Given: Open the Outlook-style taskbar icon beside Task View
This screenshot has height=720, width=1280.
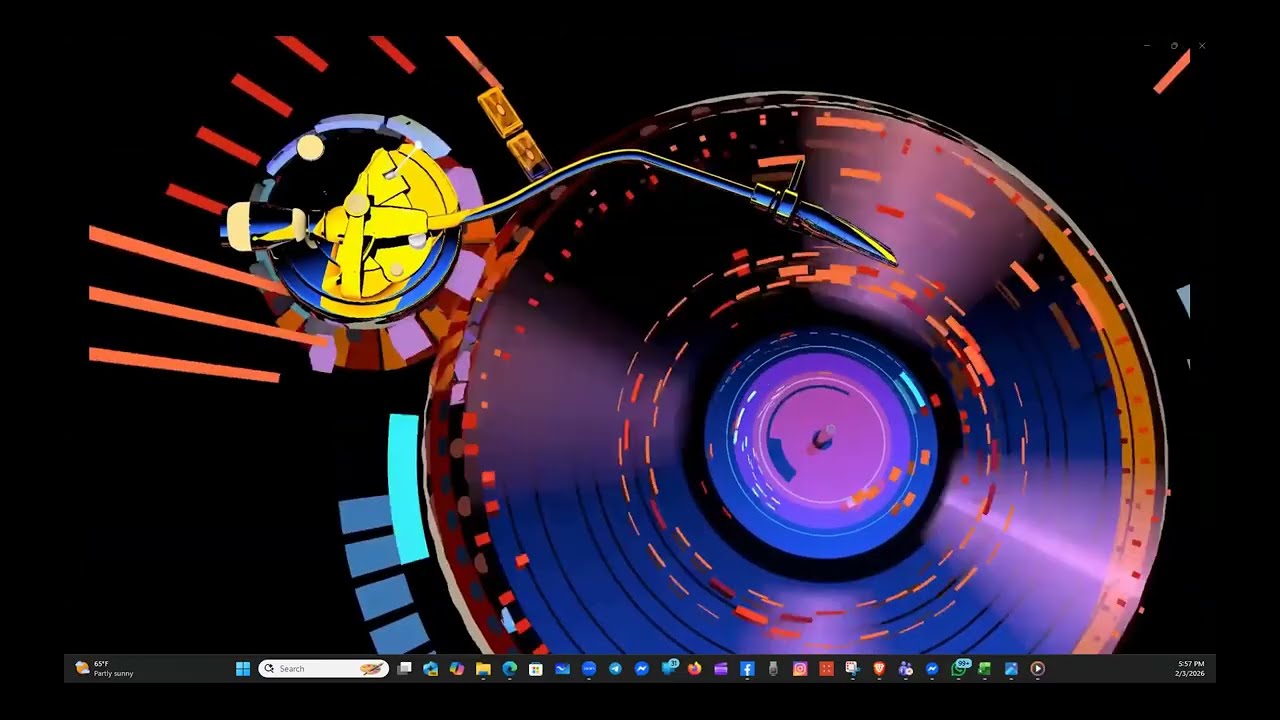Looking at the screenshot, I should point(431,669).
